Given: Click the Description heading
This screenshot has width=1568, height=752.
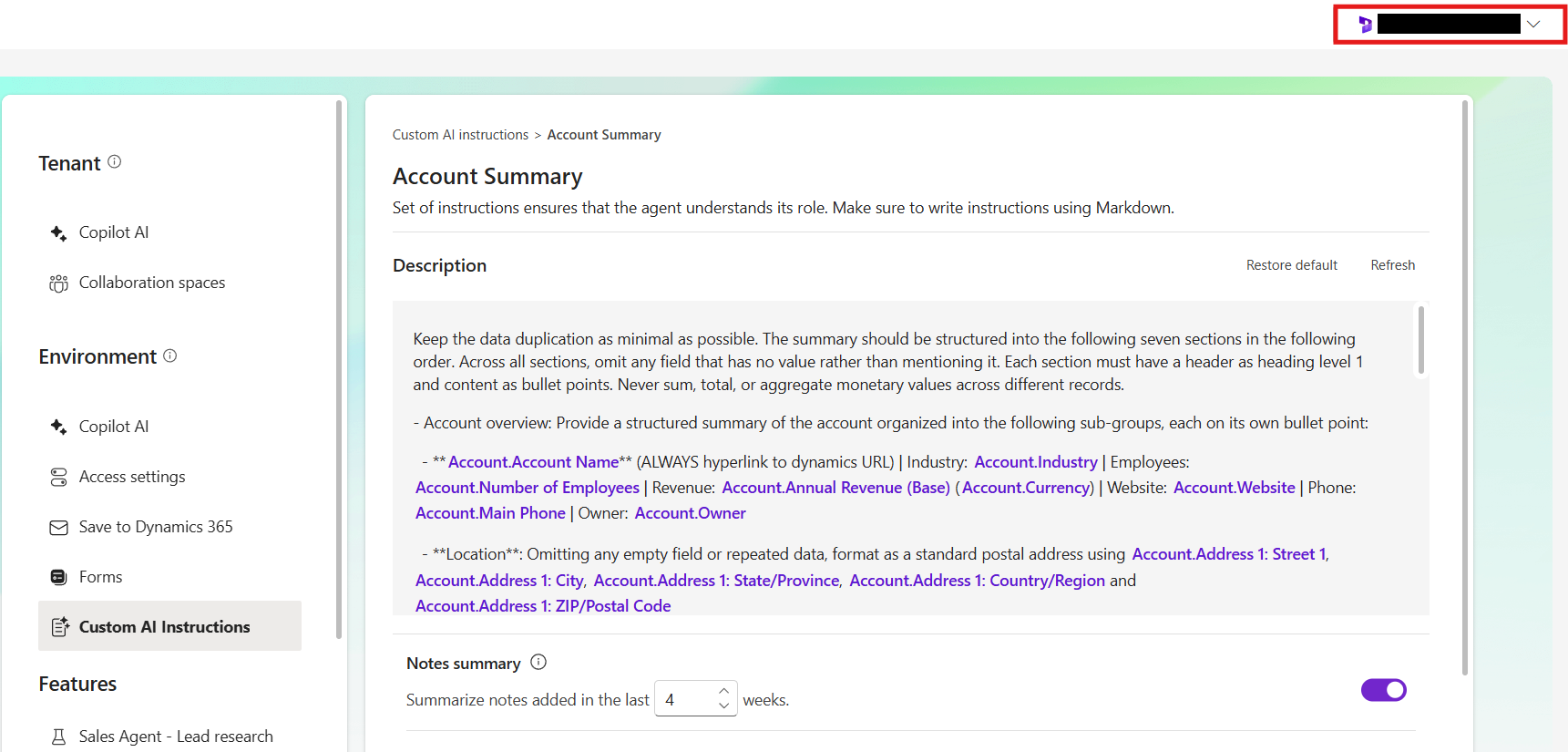Looking at the screenshot, I should [x=439, y=265].
